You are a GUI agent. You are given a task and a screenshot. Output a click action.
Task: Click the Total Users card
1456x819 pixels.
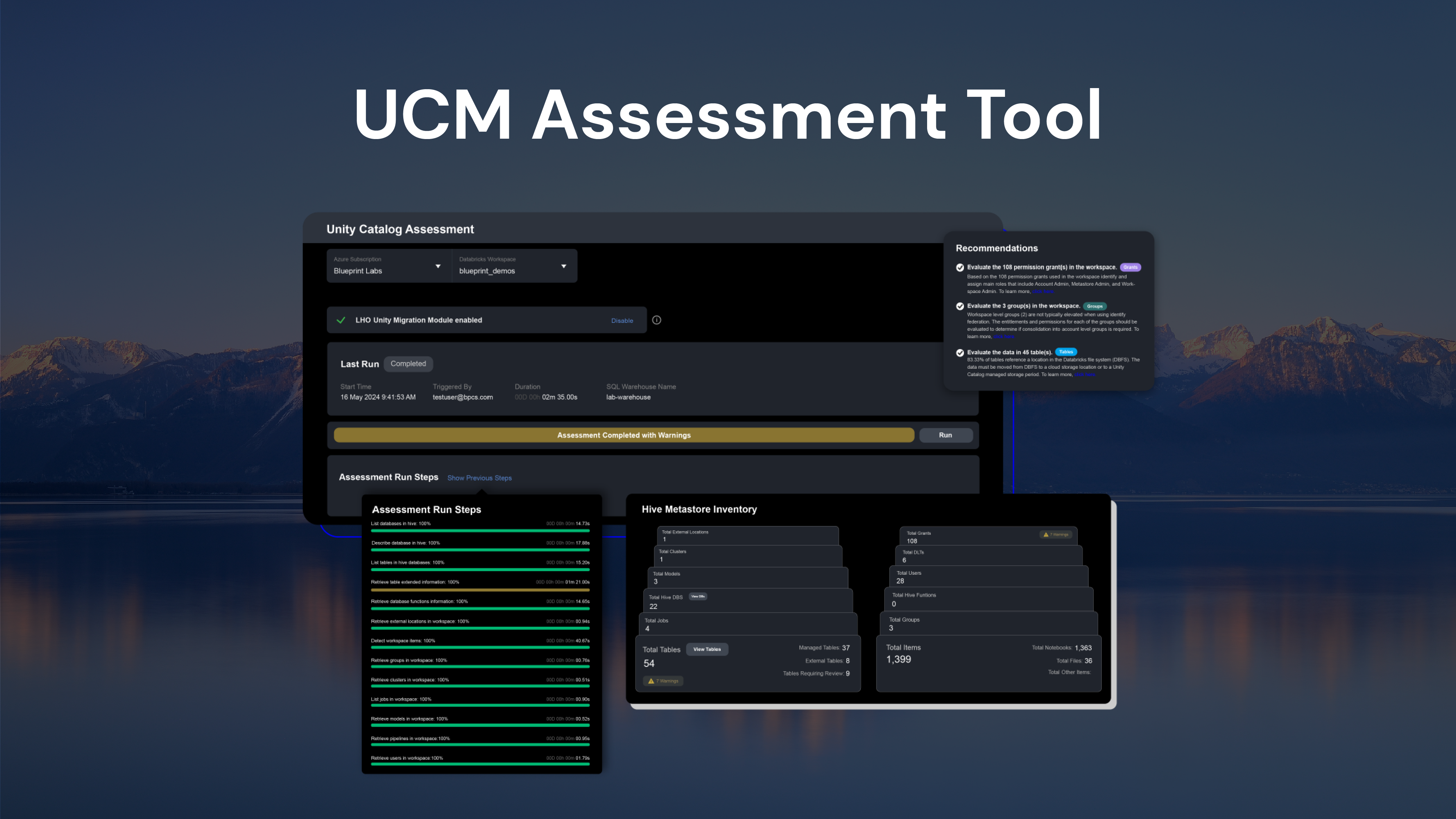(x=989, y=577)
